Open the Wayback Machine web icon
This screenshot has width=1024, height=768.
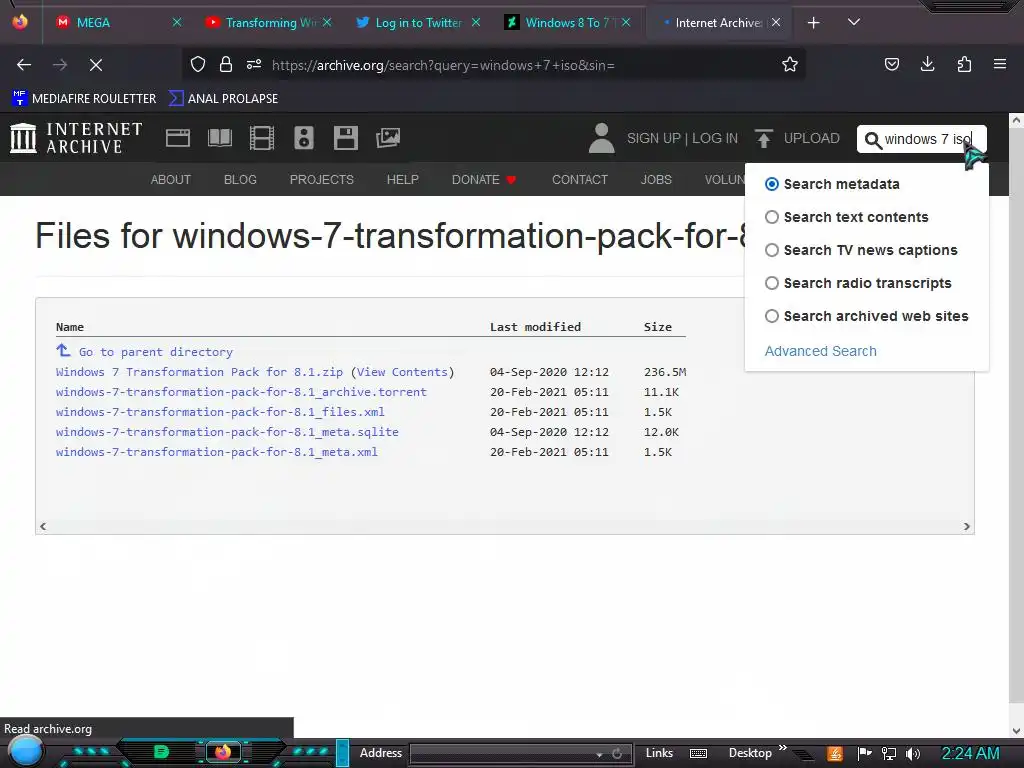point(178,138)
